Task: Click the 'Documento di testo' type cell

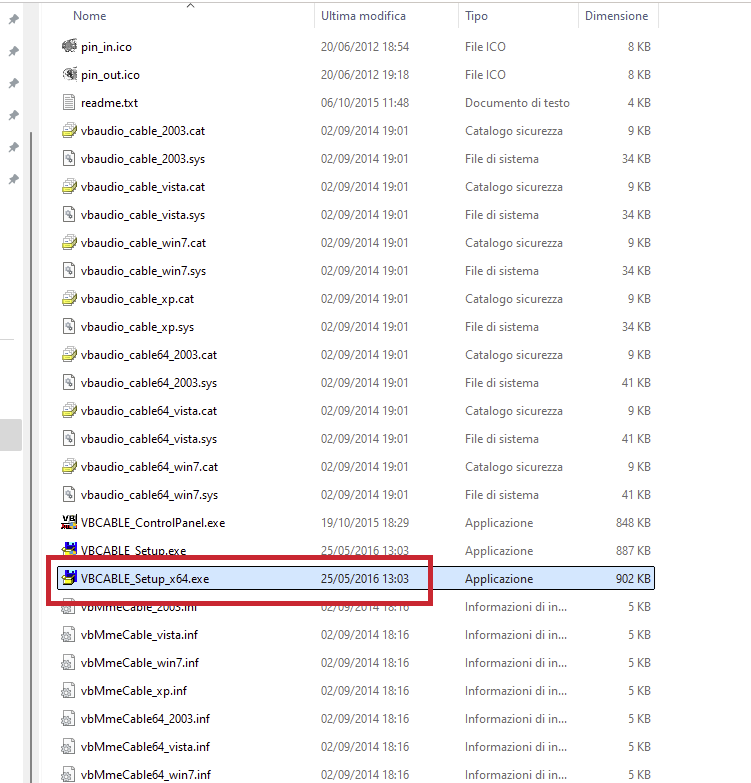Action: coord(517,102)
